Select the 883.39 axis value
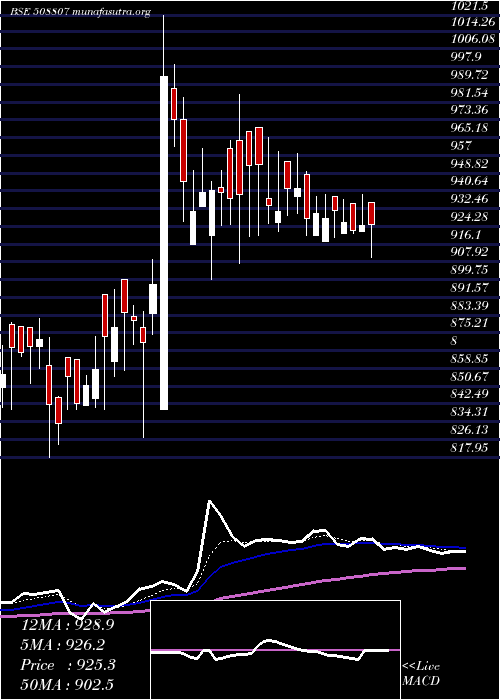 tap(469, 306)
